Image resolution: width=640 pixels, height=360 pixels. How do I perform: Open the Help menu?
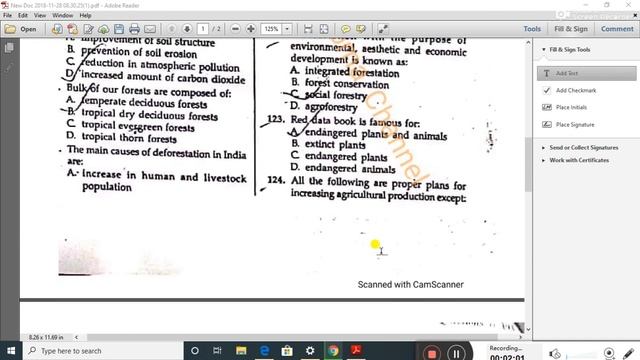pos(85,16)
